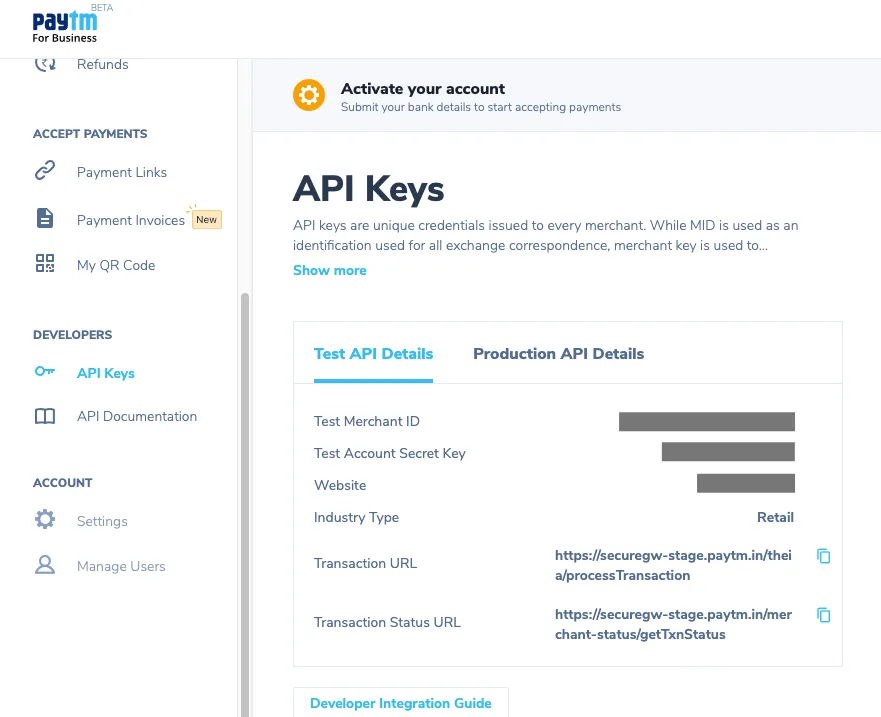The image size is (881, 717).
Task: Open the Developer Integration Guide
Action: tap(401, 703)
